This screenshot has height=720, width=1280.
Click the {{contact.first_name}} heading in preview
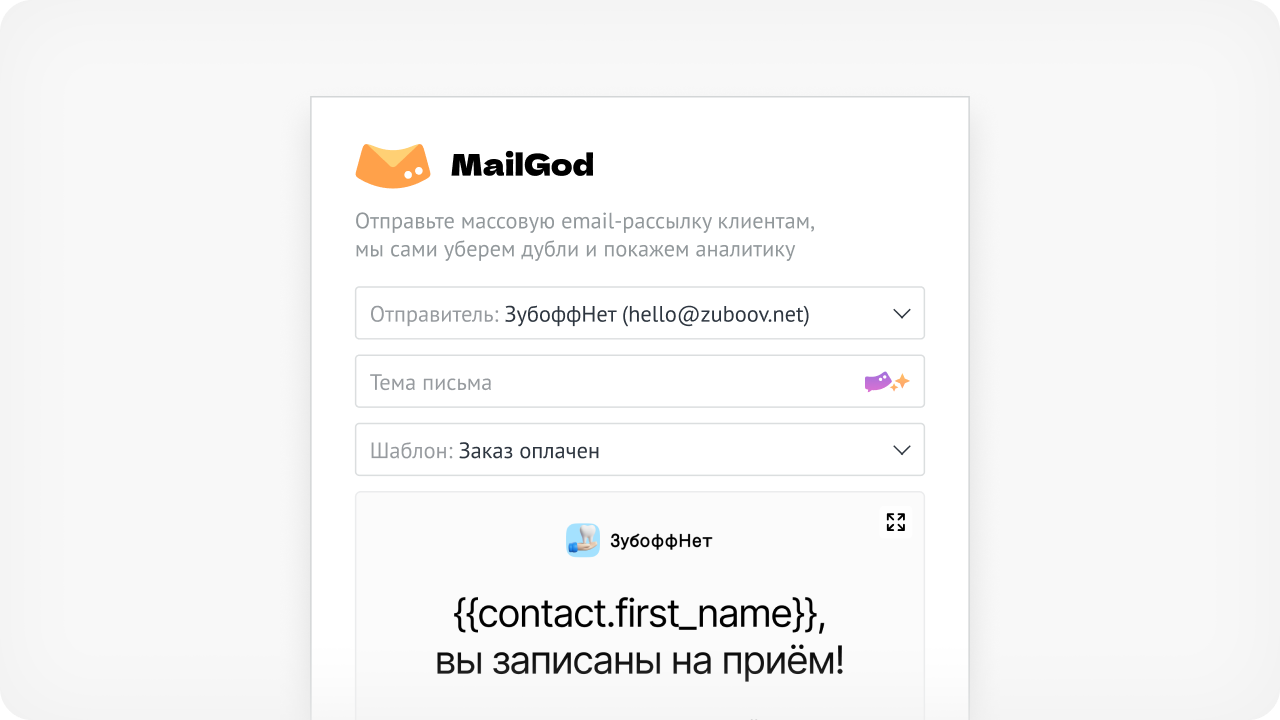(x=640, y=614)
